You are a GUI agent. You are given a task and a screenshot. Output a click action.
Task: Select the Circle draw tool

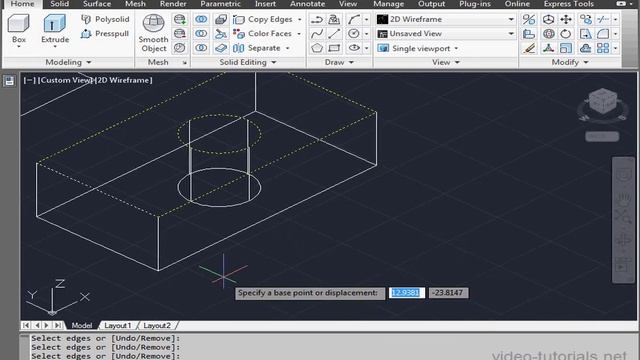pos(353,33)
